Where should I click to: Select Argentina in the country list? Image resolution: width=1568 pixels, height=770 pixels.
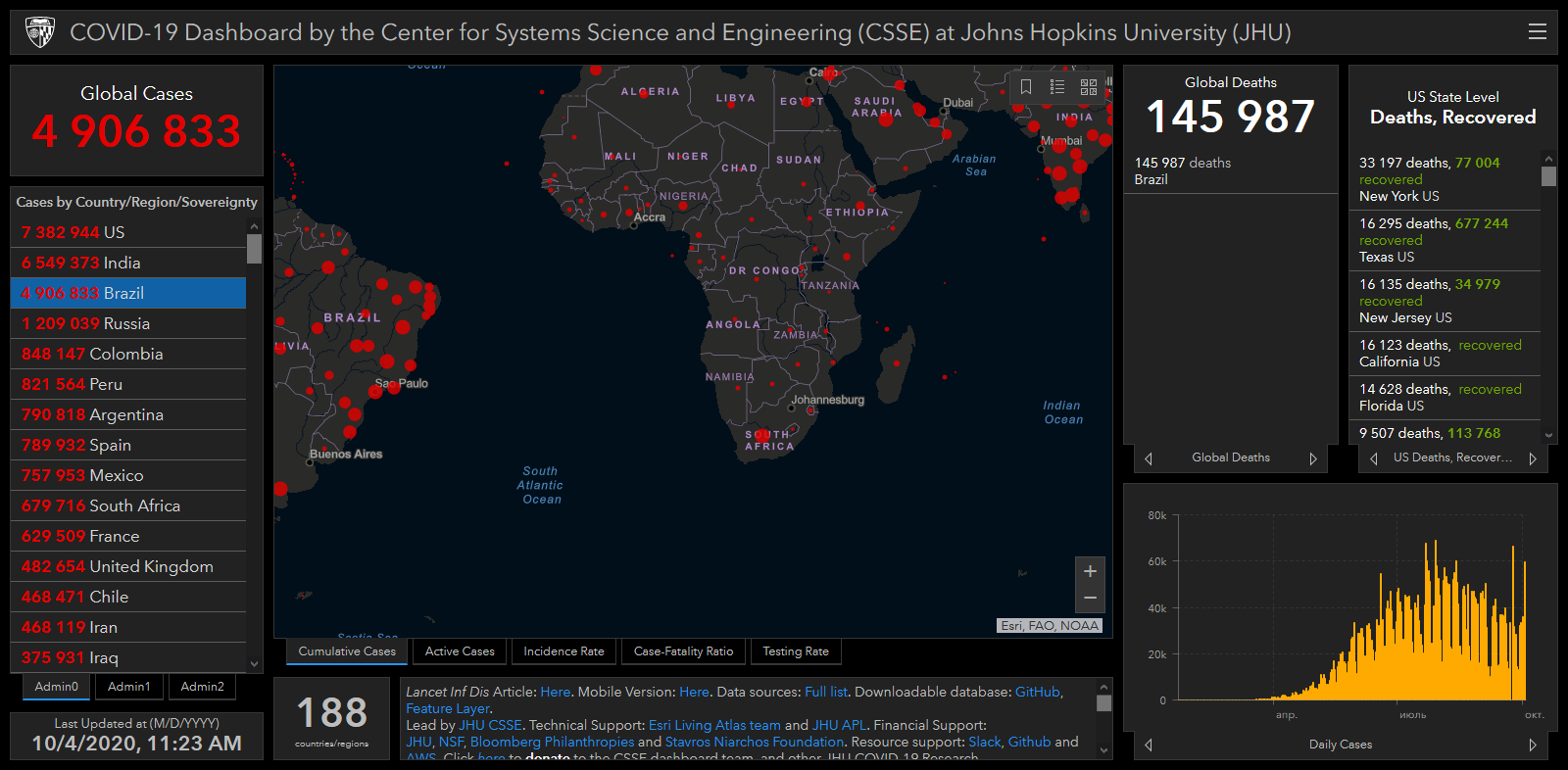128,414
